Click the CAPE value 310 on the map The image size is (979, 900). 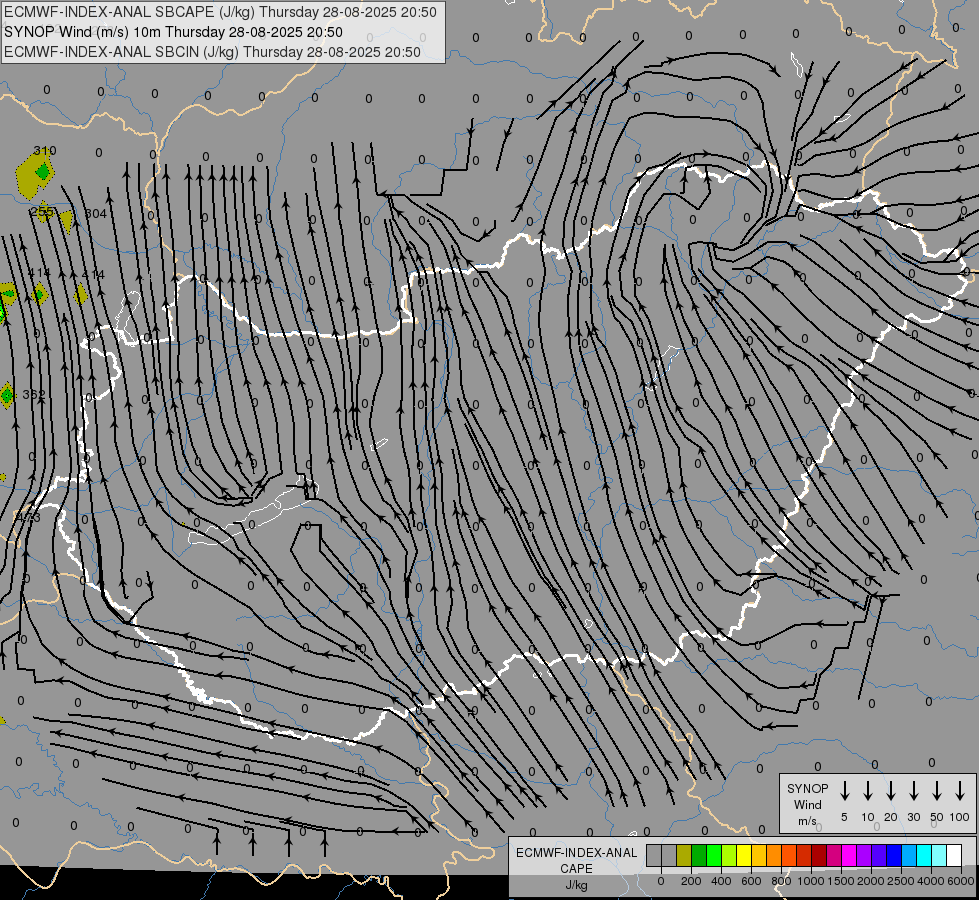[45, 151]
